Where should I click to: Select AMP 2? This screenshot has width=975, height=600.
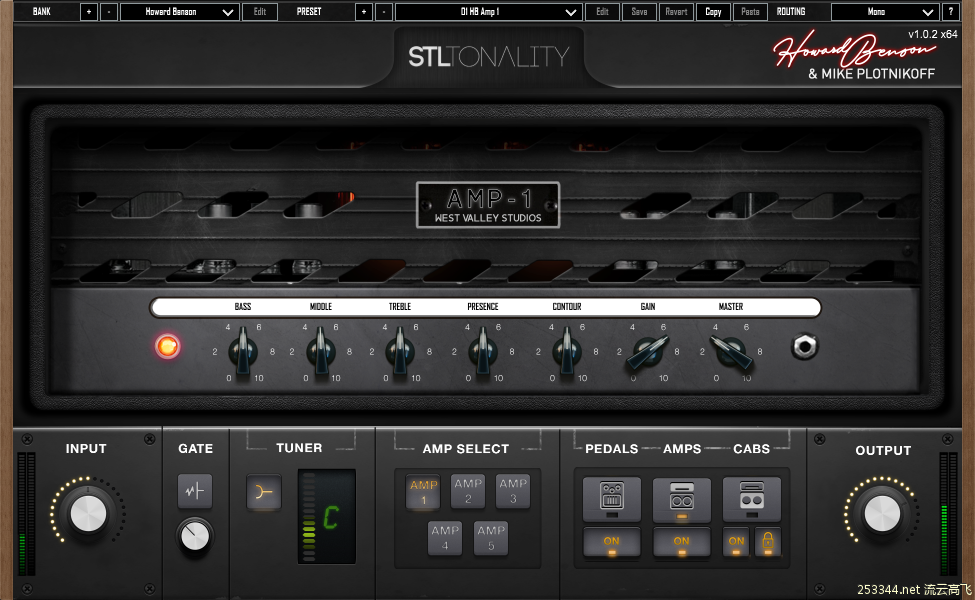pos(468,491)
